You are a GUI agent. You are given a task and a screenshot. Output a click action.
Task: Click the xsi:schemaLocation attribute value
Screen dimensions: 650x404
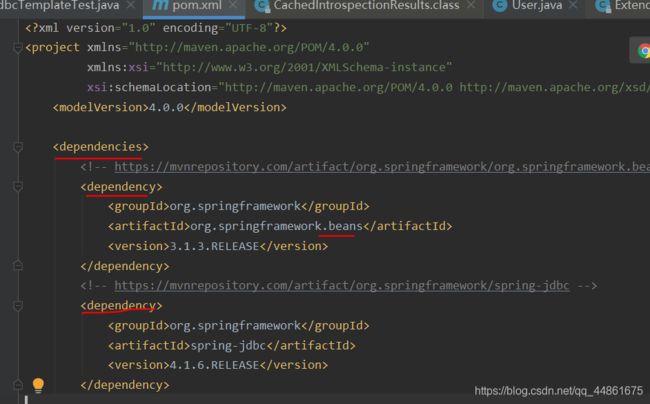click(x=434, y=87)
